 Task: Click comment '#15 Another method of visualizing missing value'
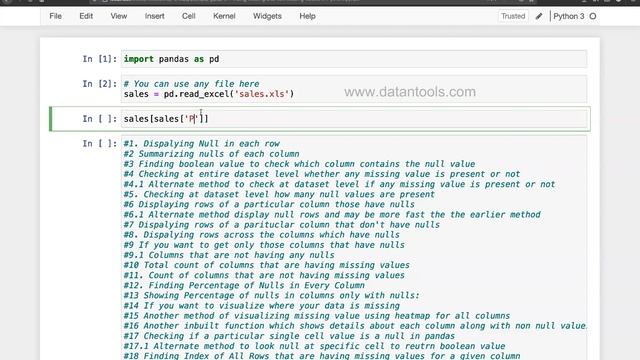(317, 316)
